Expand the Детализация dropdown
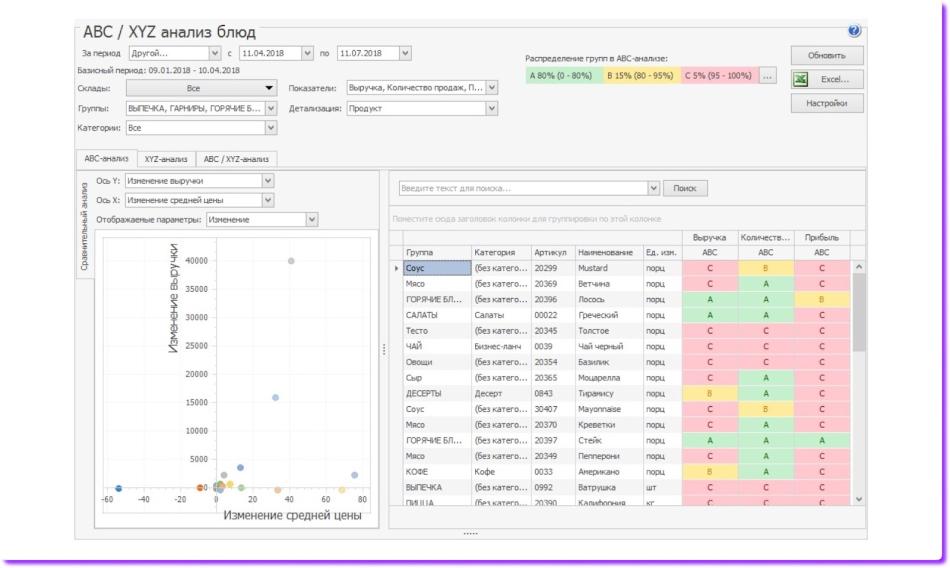 coord(491,108)
